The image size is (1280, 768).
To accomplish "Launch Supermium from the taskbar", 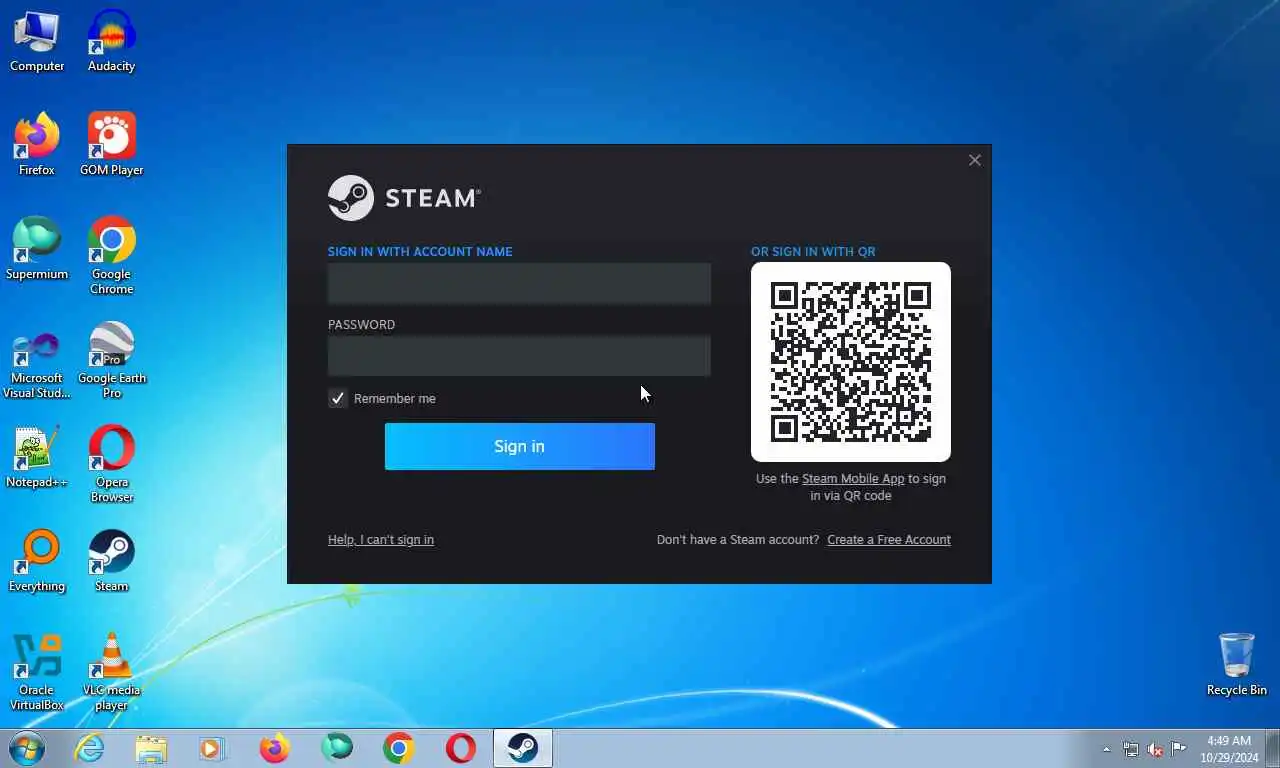I will 336,748.
